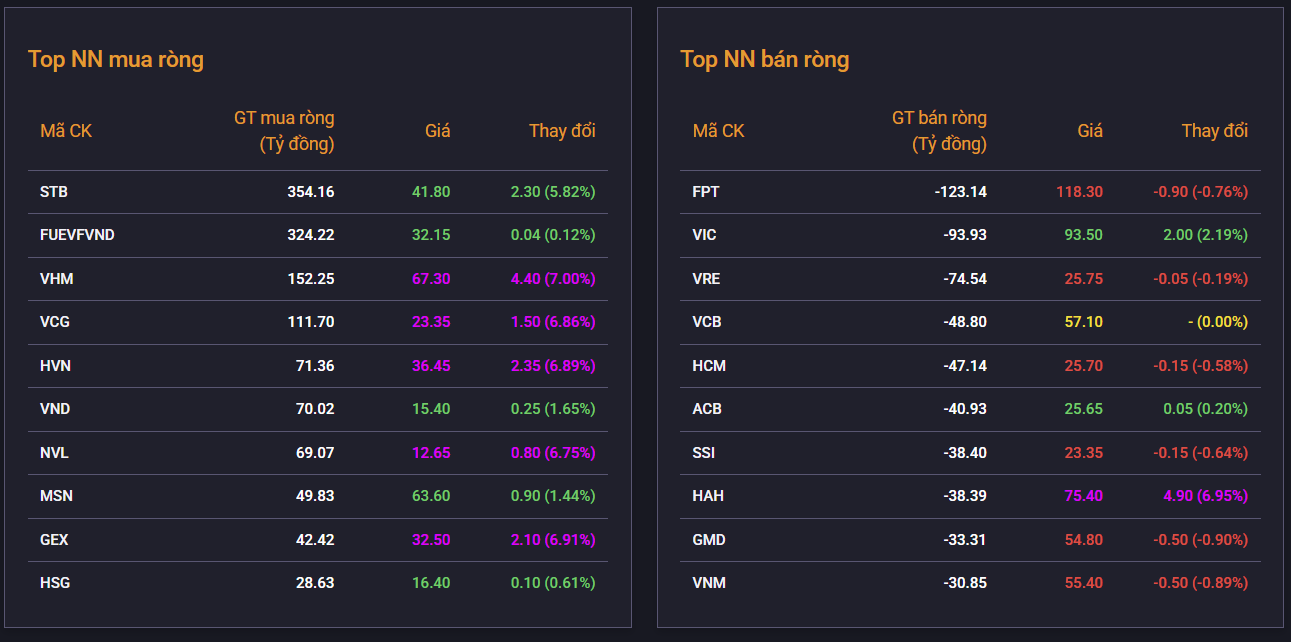
Task: Click STB change 2.30 (5.82%)
Action: tap(553, 192)
